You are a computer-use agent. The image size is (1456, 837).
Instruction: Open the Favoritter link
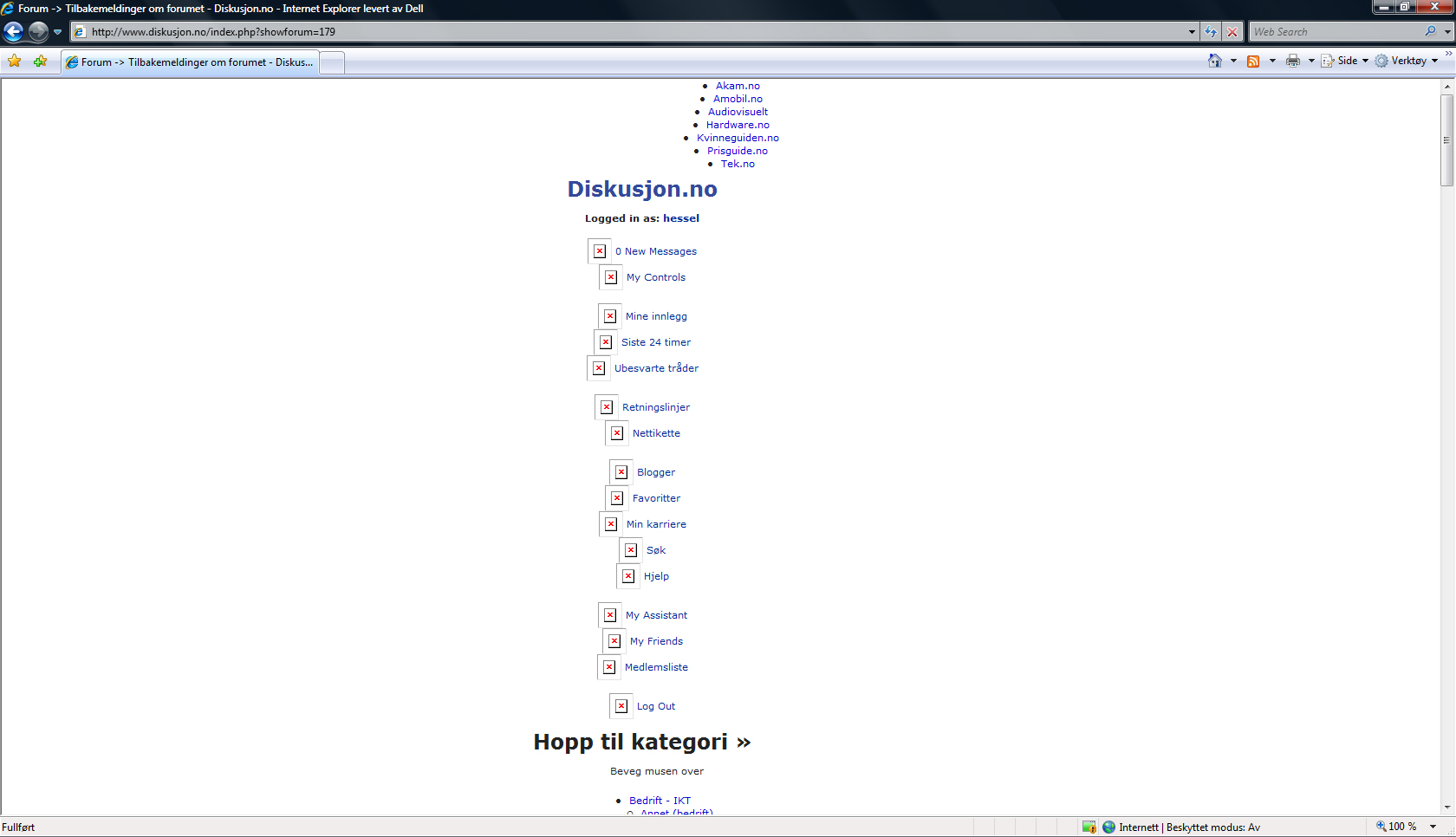(656, 498)
